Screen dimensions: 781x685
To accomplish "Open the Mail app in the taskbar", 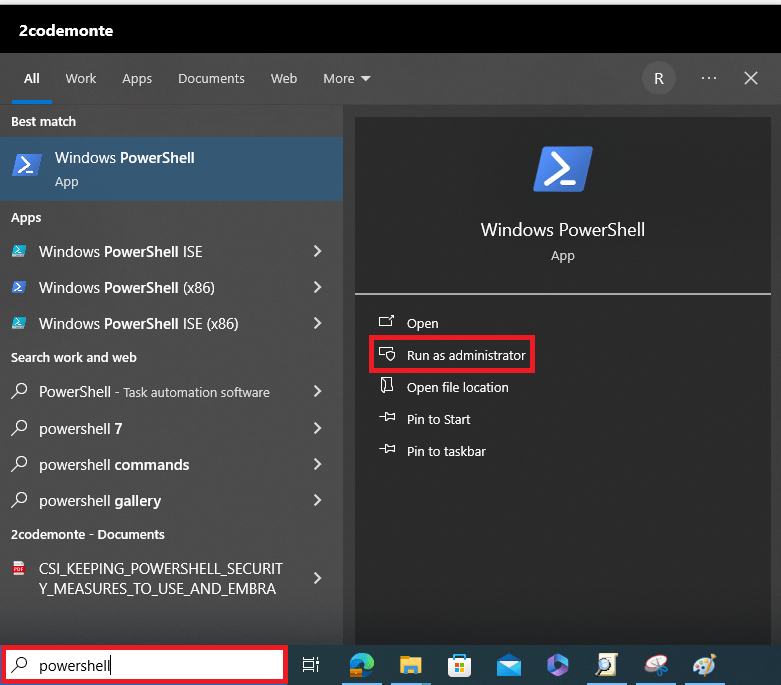I will tap(509, 664).
